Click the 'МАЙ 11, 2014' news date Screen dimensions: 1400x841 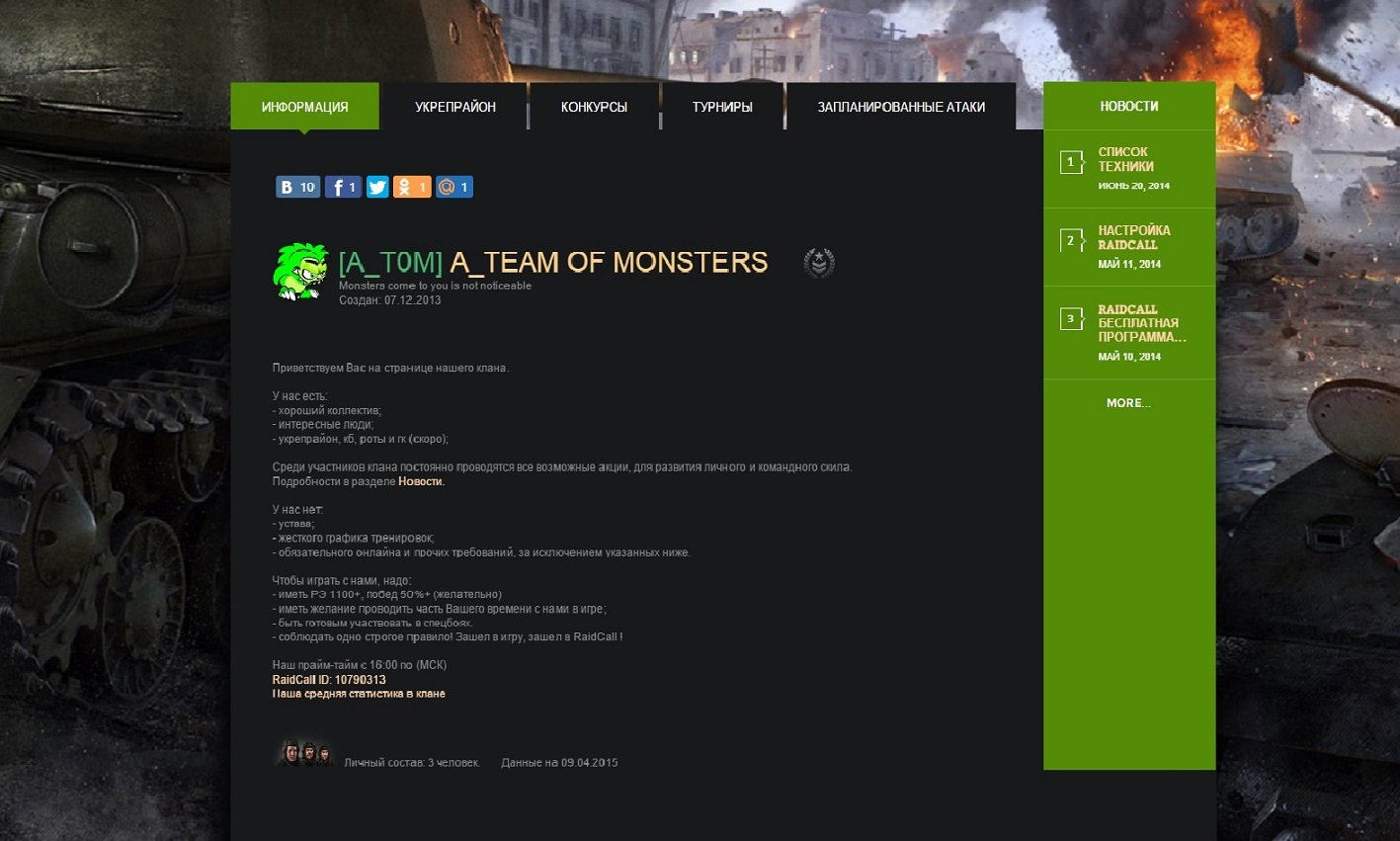(1129, 264)
